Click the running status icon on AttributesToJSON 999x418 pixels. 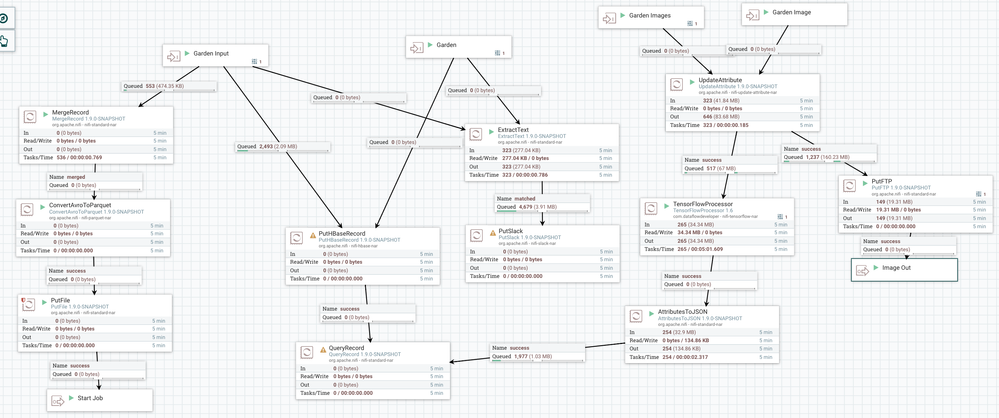[652, 313]
